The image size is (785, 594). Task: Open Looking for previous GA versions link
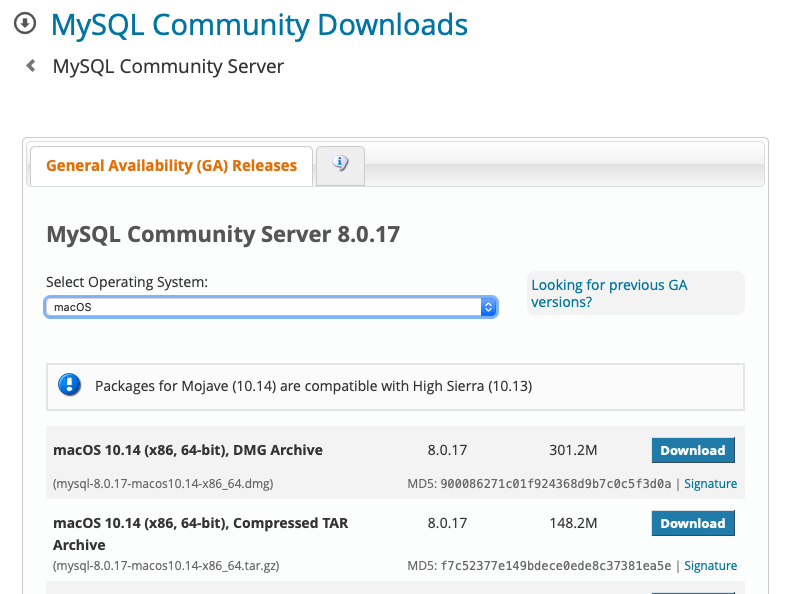click(609, 293)
